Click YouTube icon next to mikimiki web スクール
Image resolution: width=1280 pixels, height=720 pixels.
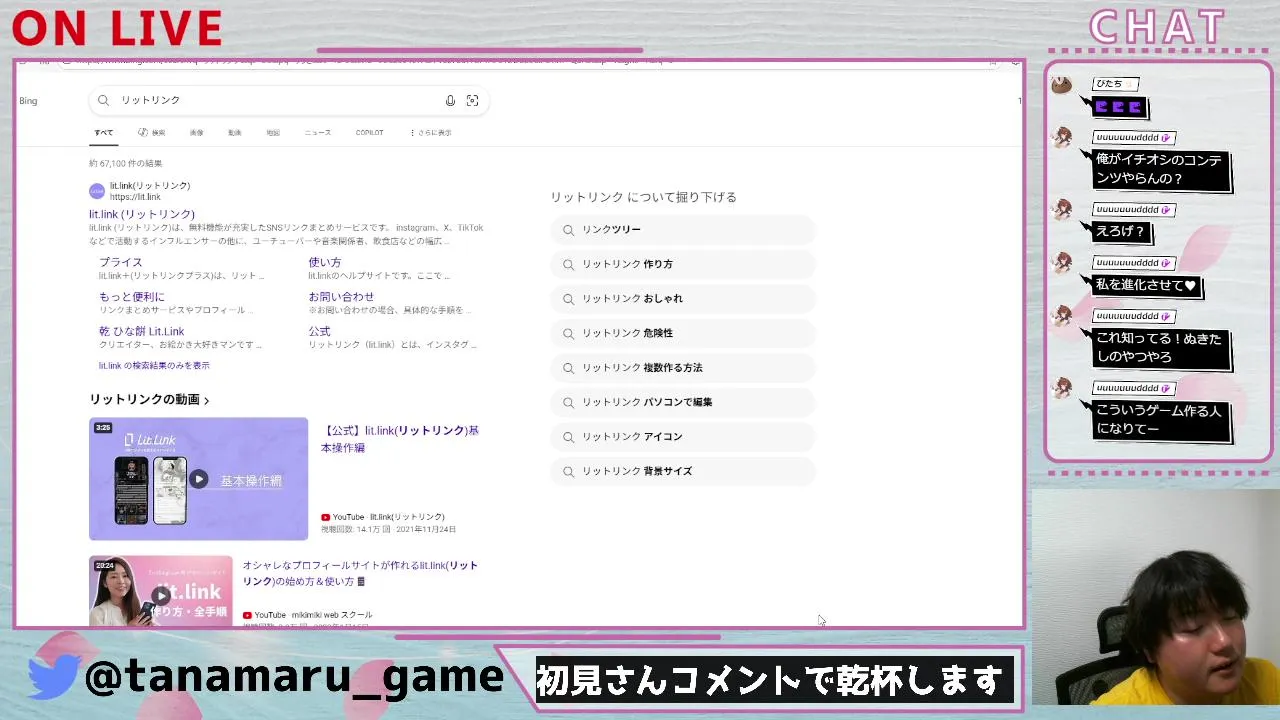(247, 615)
